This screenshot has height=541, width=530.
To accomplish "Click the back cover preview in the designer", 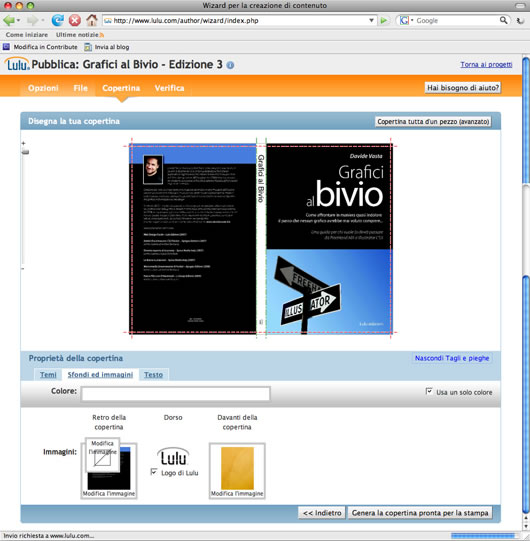I will 193,238.
